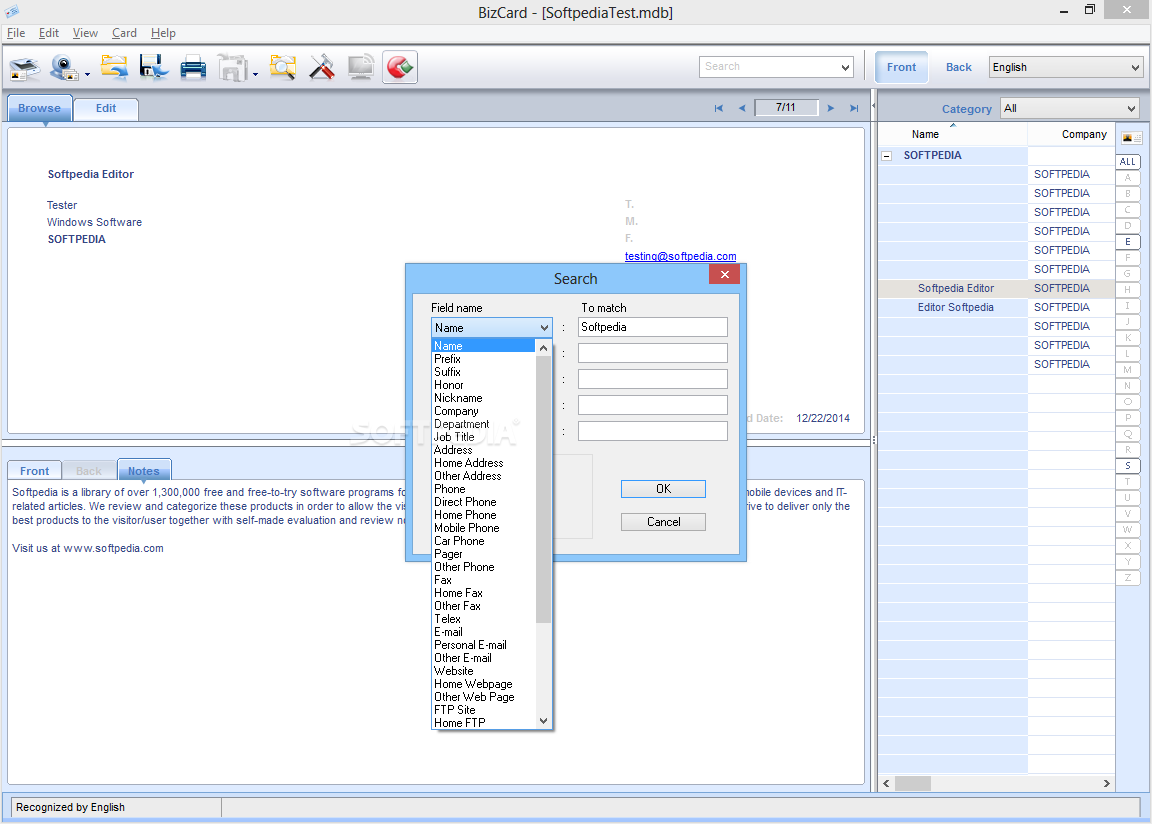
Task: Open the export icon dropdown arrow
Action: tap(256, 74)
